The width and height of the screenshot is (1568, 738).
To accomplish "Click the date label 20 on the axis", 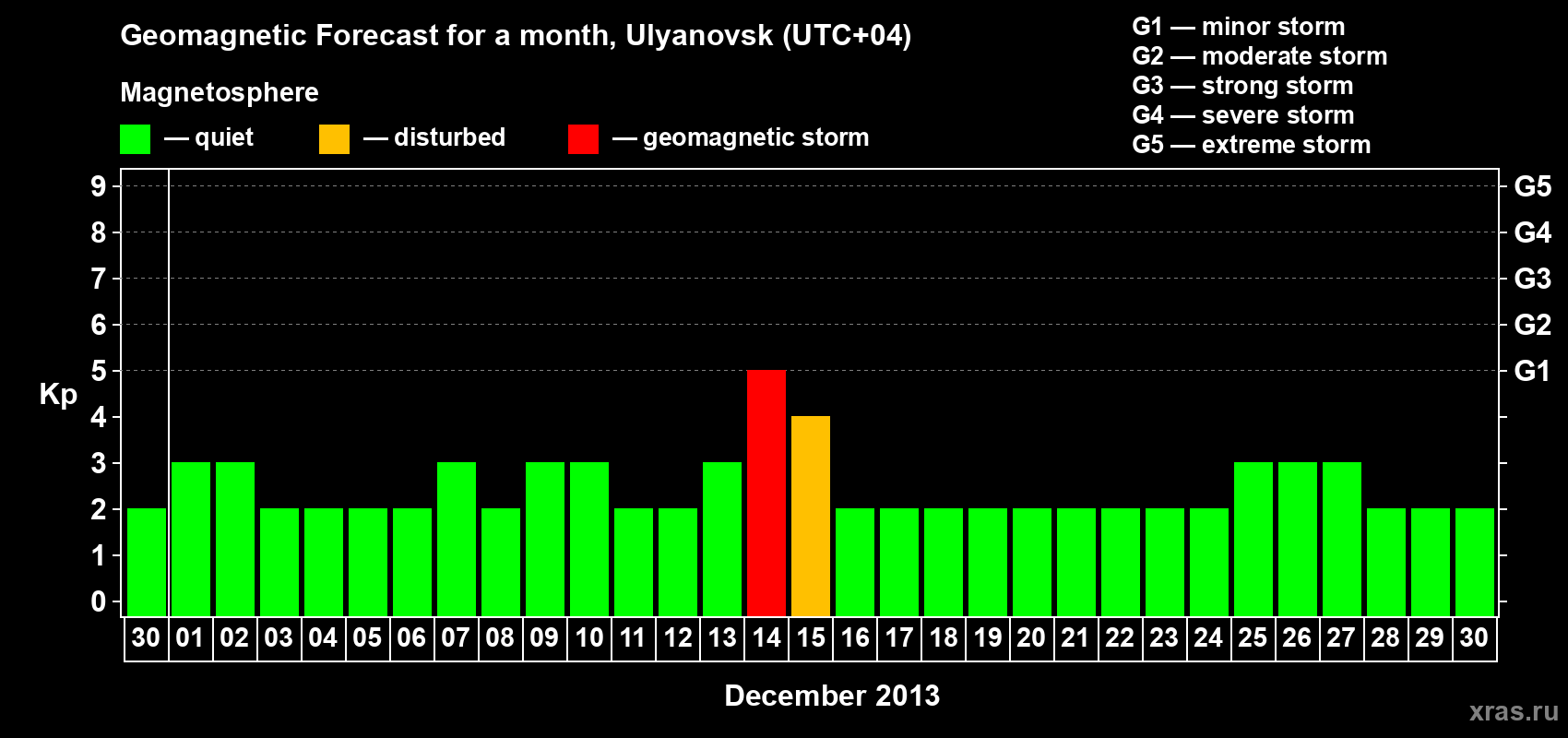I will [1031, 637].
